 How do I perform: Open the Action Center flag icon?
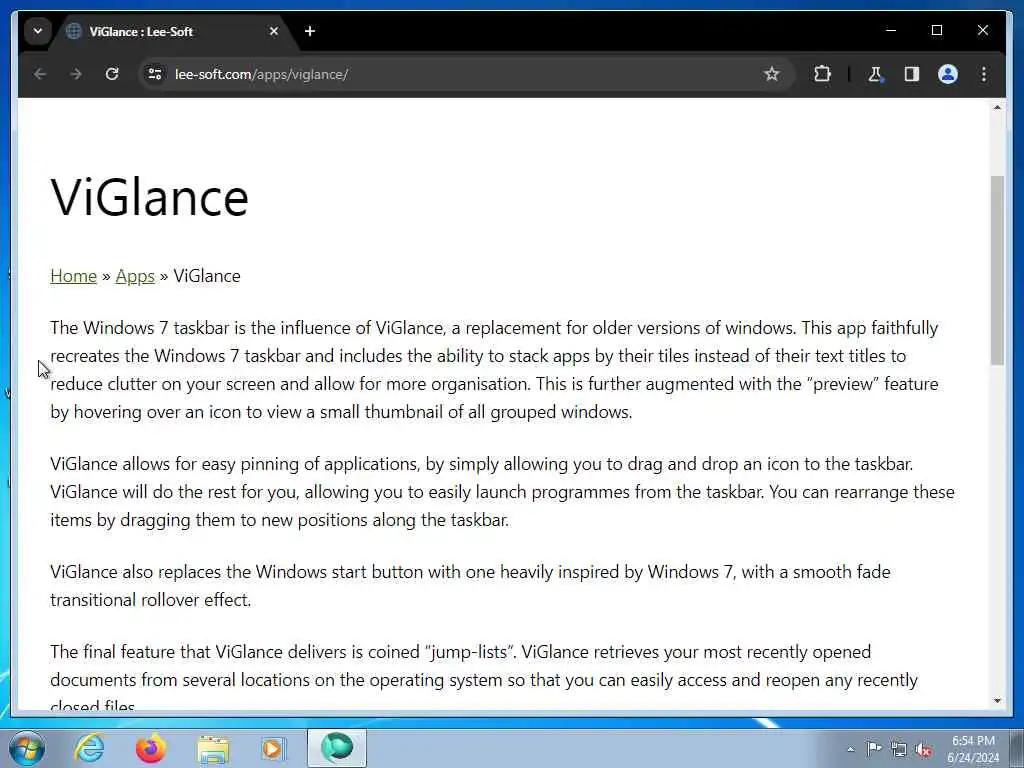click(x=874, y=749)
